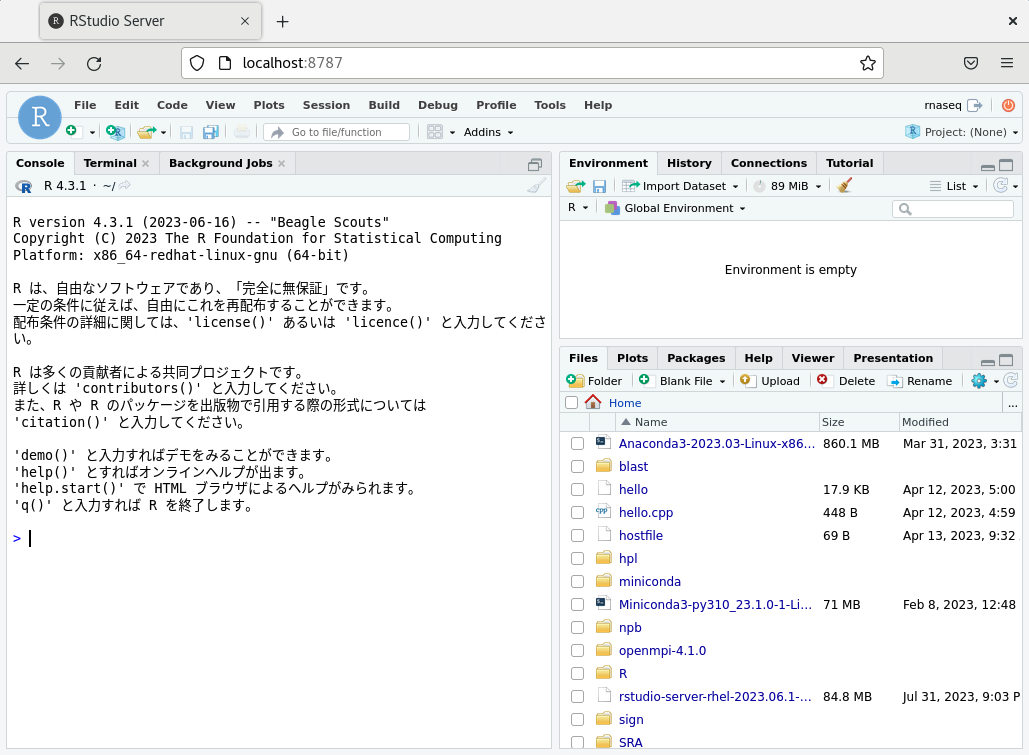The width and height of the screenshot is (1029, 755).
Task: Click the Refresh icon in Environment pane
Action: pyautogui.click(x=1000, y=186)
